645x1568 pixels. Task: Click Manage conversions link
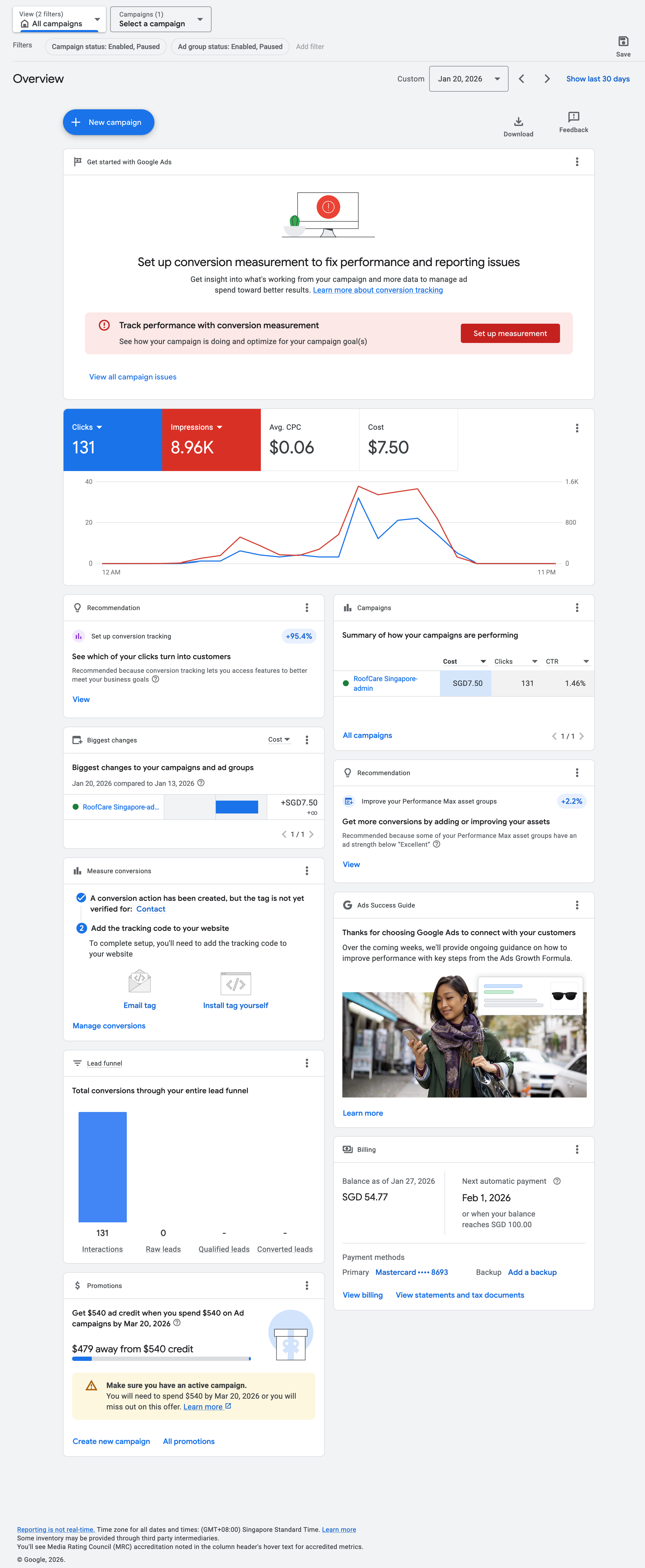point(109,1026)
